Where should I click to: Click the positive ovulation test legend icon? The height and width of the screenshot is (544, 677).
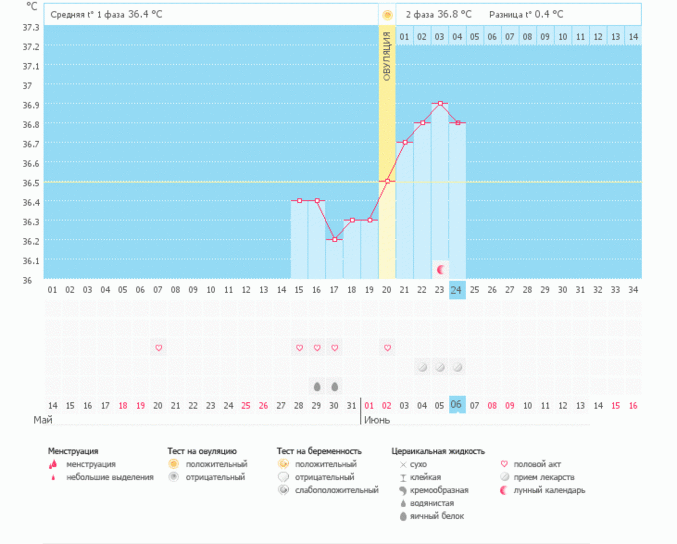pyautogui.click(x=173, y=464)
